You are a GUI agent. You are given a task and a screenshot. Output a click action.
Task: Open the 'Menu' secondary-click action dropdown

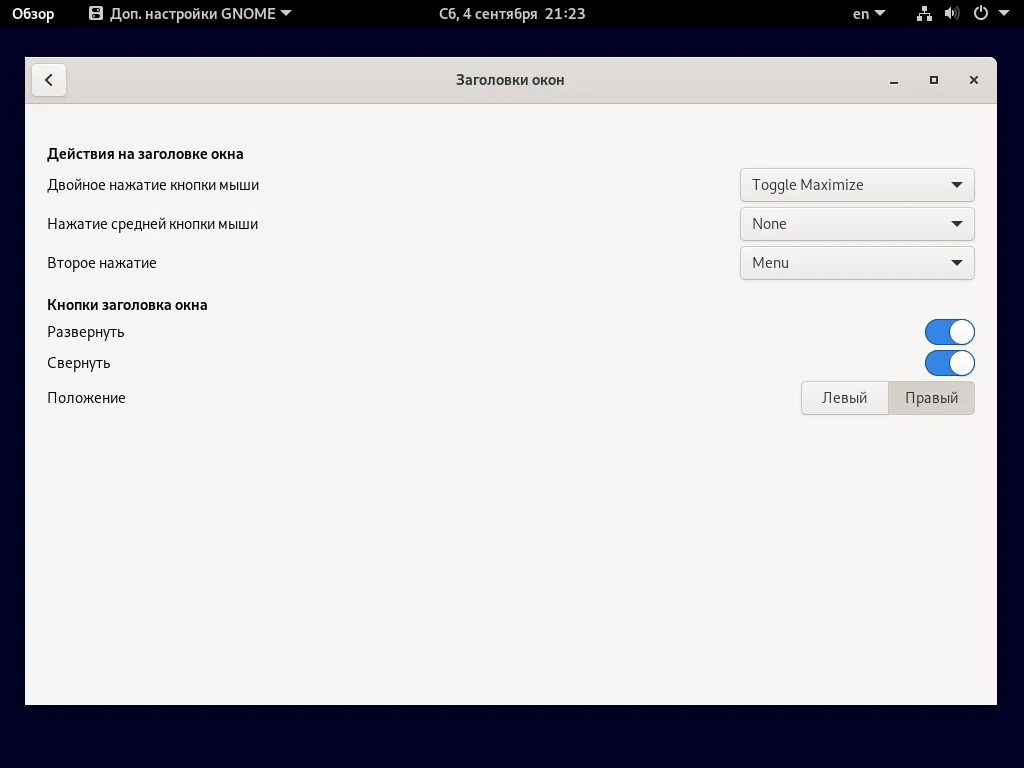(856, 262)
